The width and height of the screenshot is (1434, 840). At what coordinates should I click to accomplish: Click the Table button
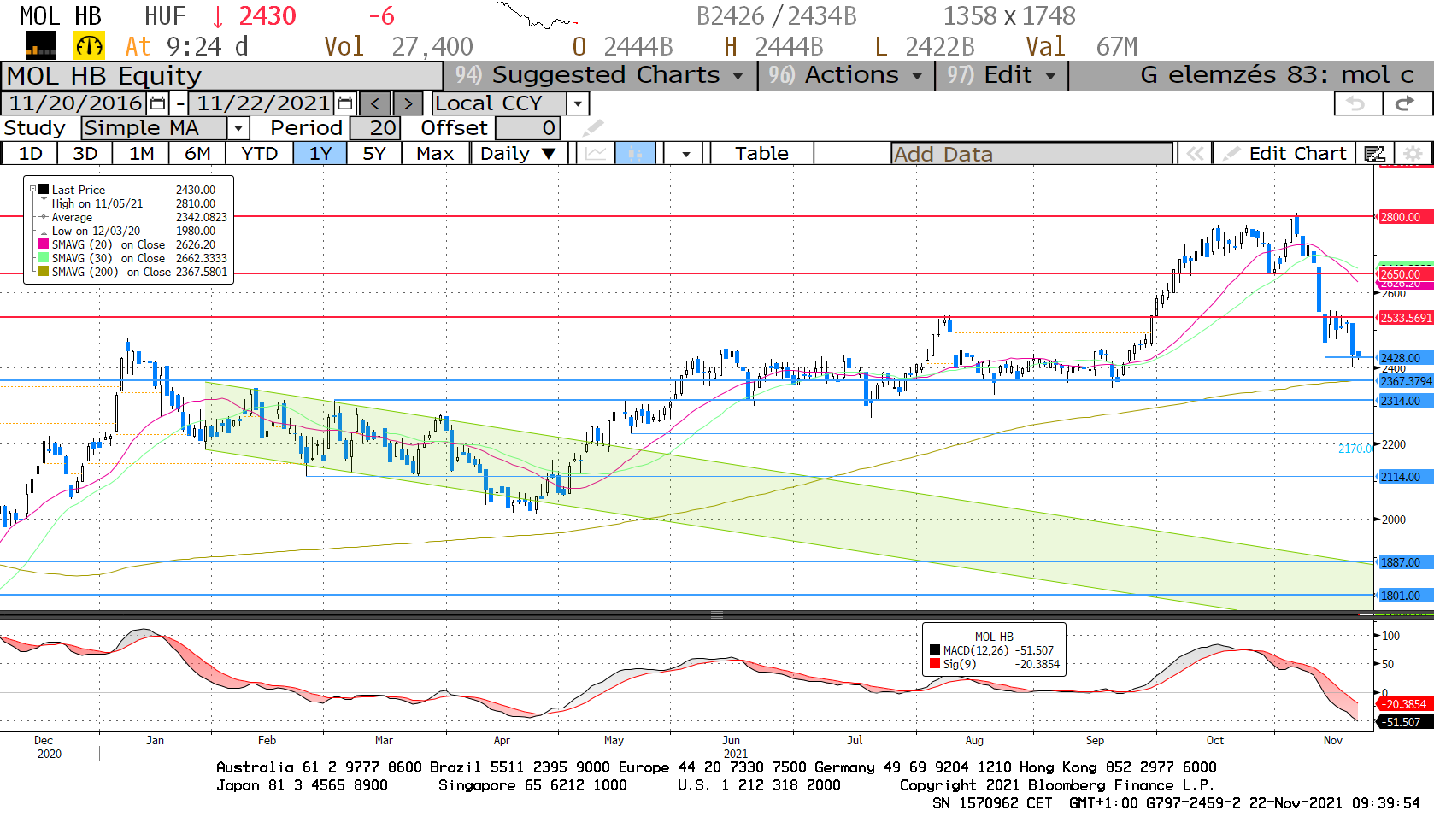click(x=761, y=154)
